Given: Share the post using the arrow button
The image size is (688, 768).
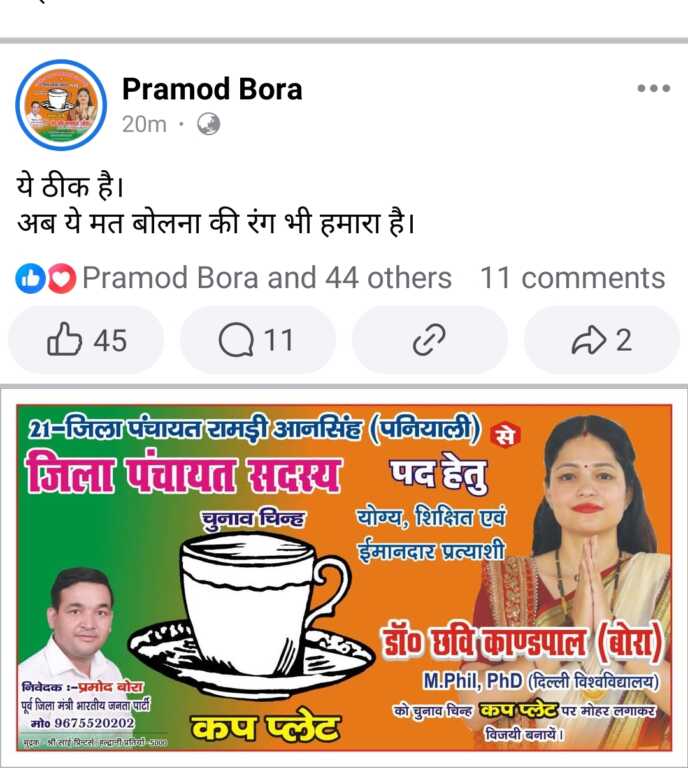Looking at the screenshot, I should (602, 339).
